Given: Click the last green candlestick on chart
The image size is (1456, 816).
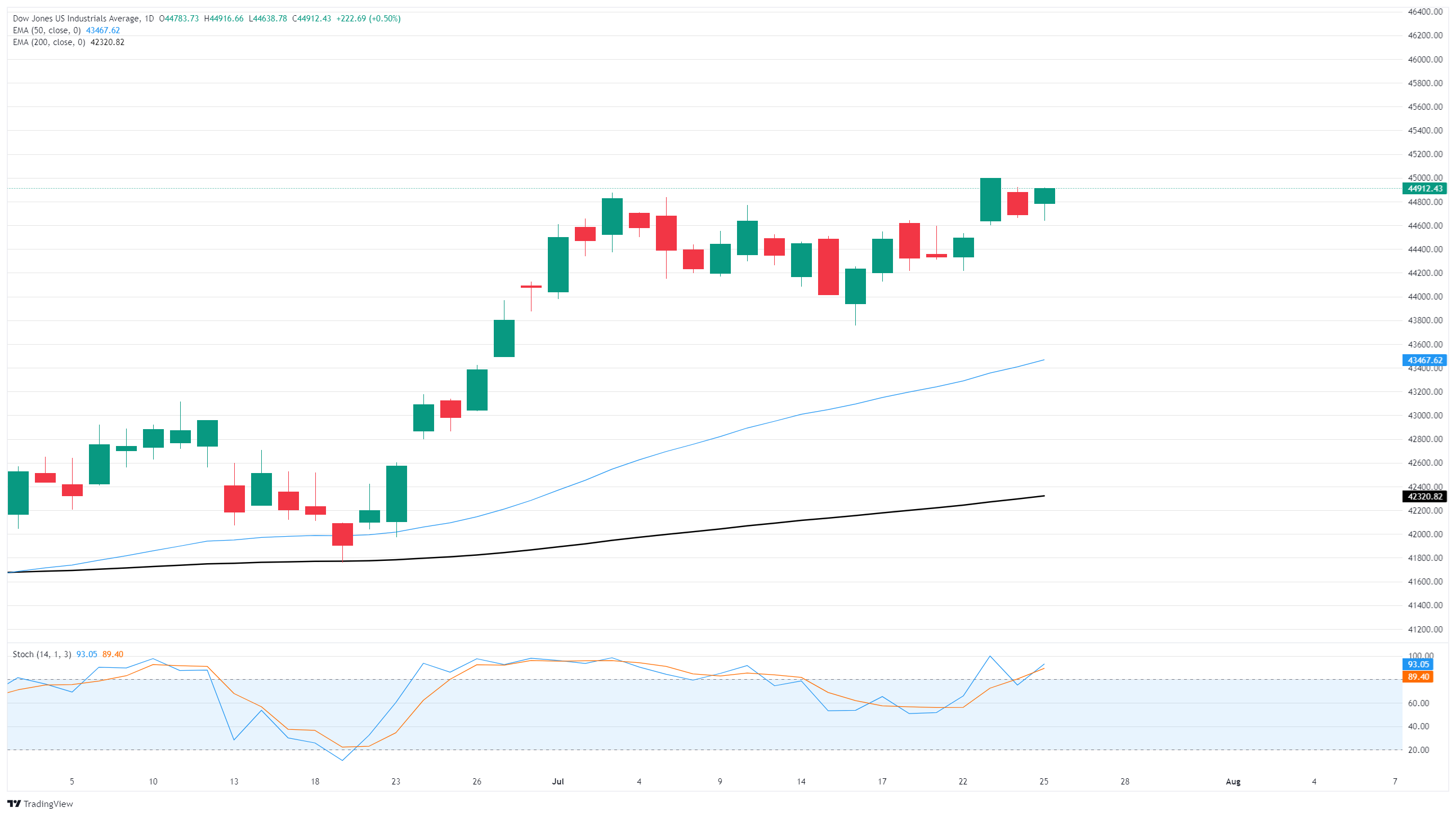Looking at the screenshot, I should (1044, 196).
